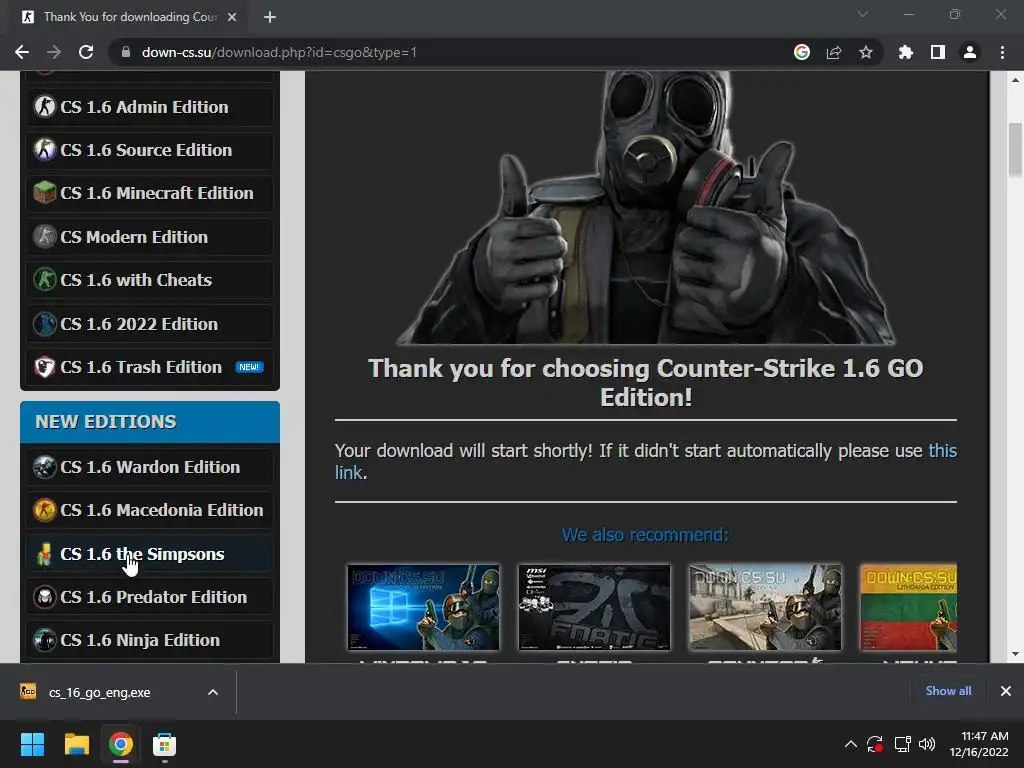
Task: Click the Predator Edition icon
Action: click(44, 597)
